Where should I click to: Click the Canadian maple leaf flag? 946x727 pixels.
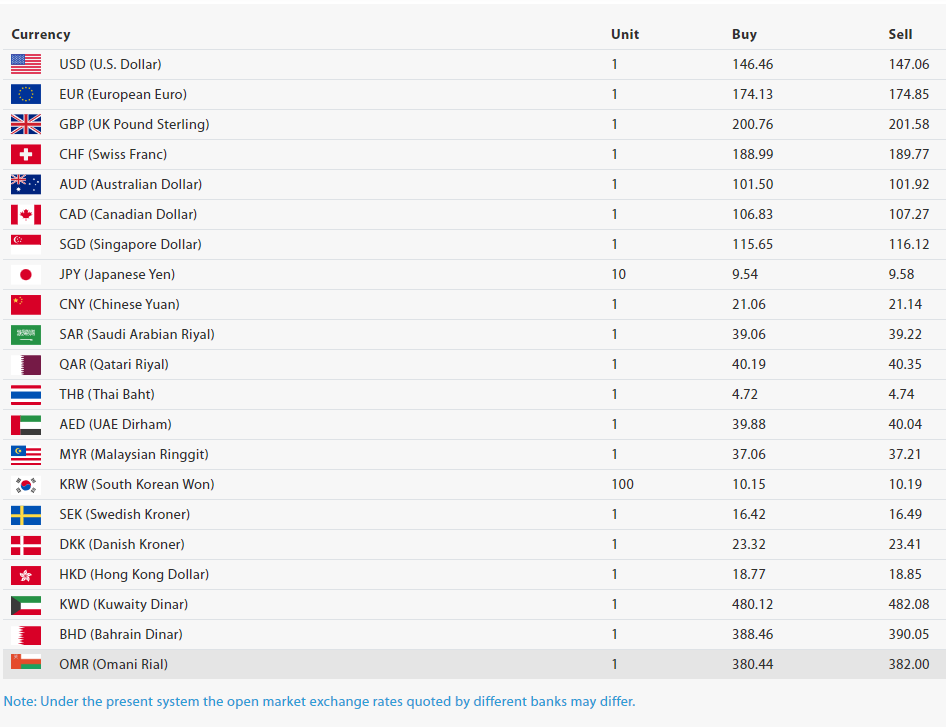coord(26,214)
